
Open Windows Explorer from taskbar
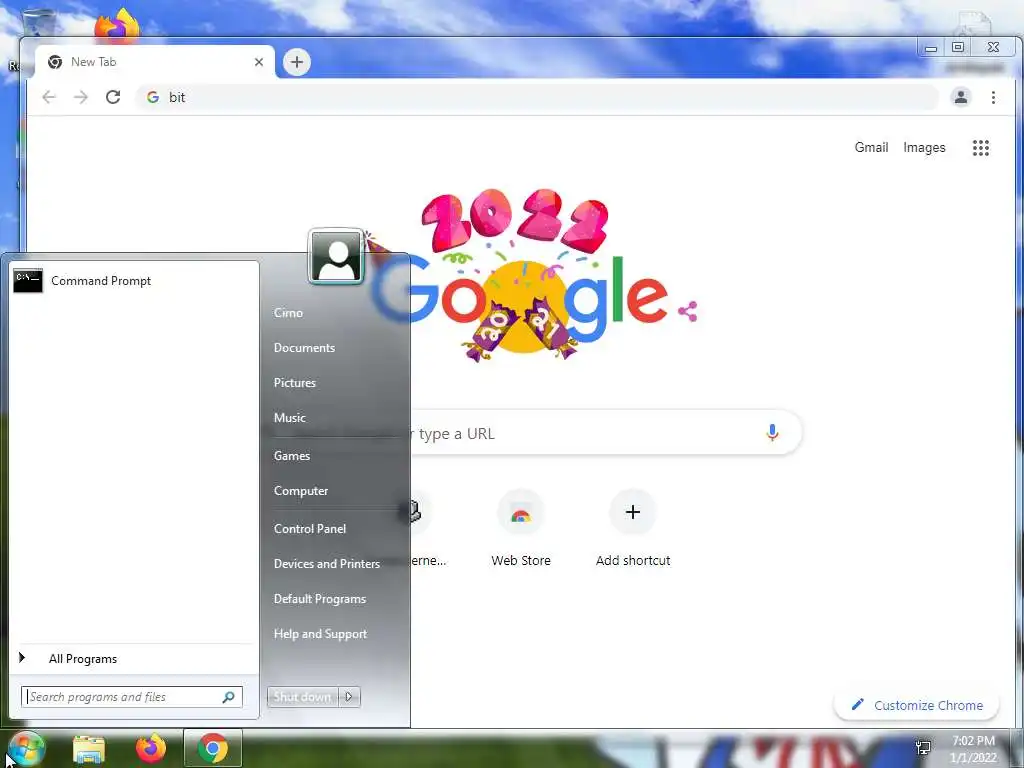89,749
